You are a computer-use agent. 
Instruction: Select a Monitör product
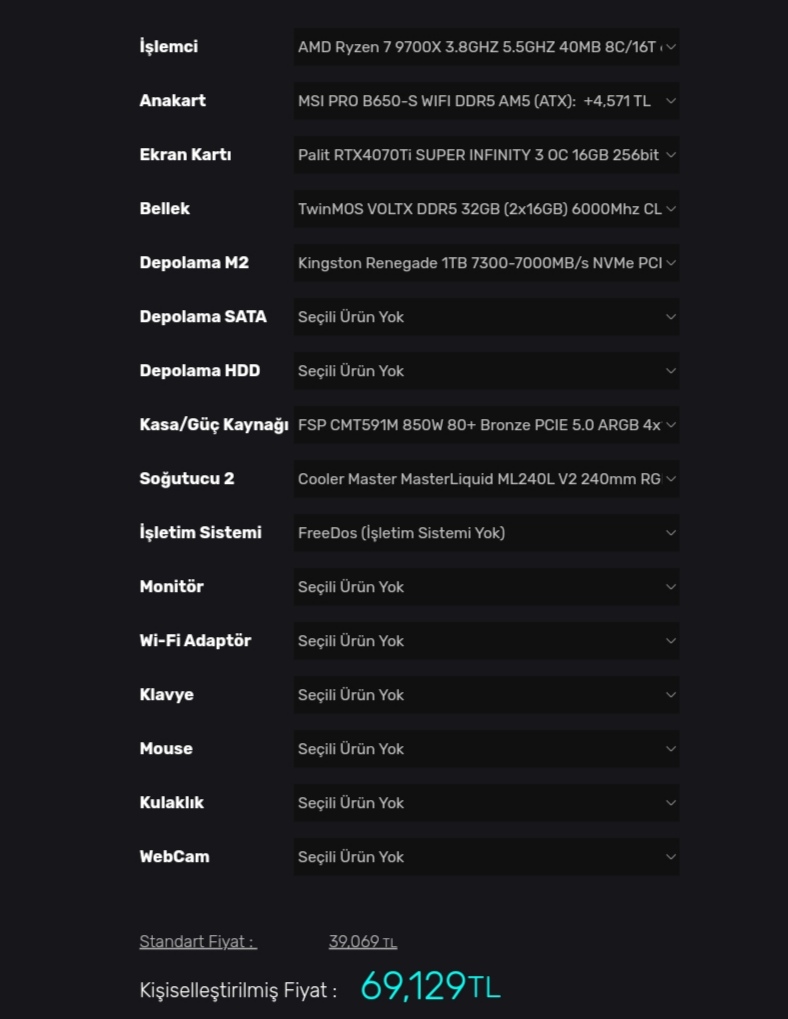486,587
